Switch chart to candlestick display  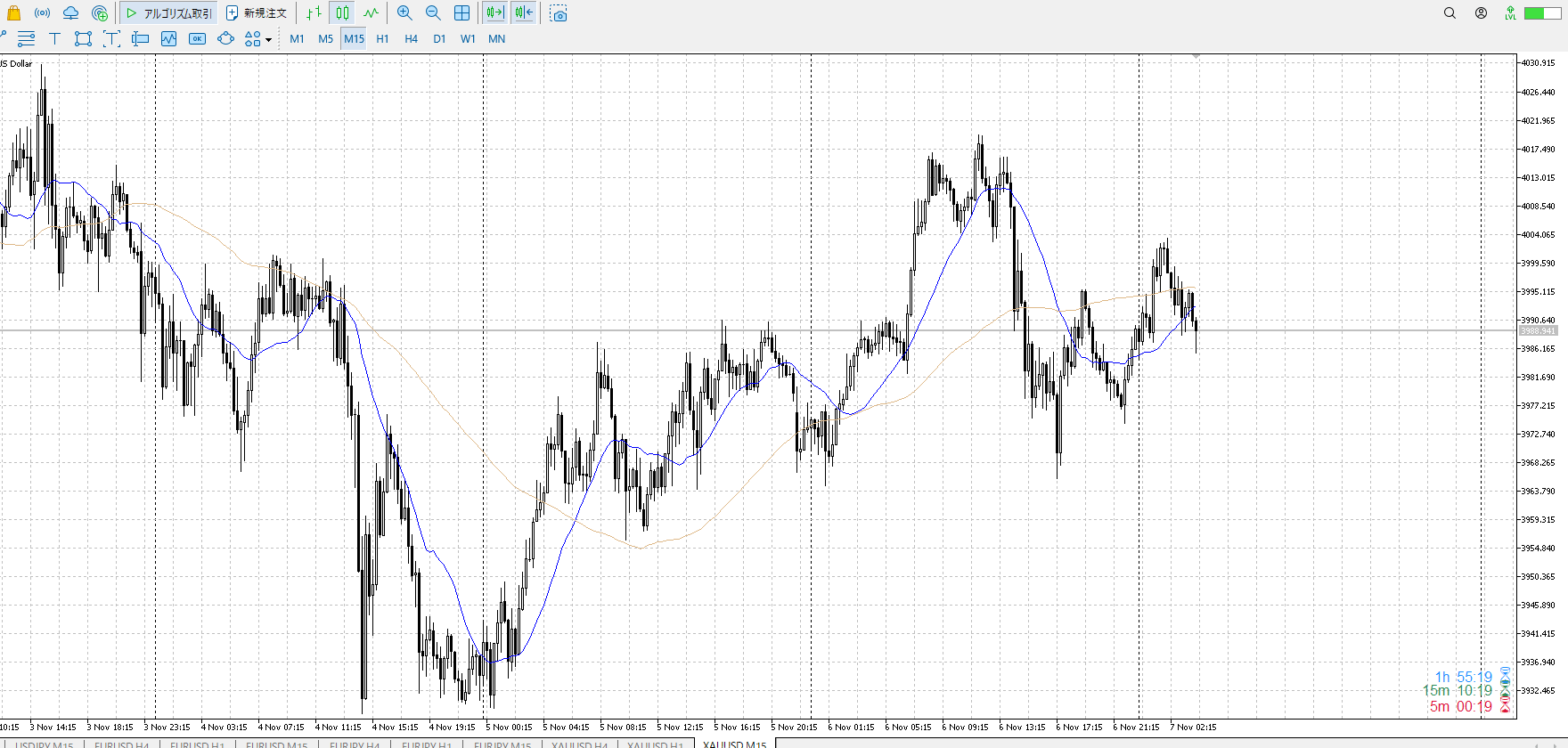(343, 13)
